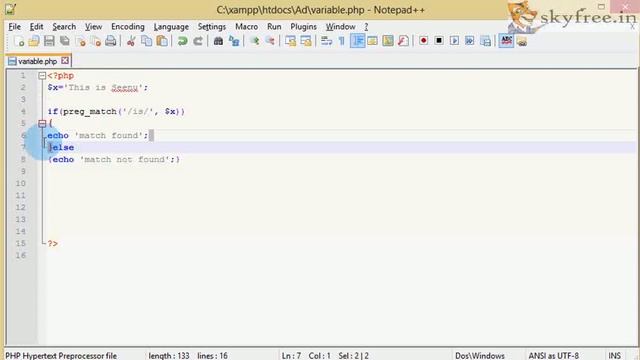Screen dimensions: 640x360
Task: Click the Zoom Out icon
Action: [x=270, y=41]
